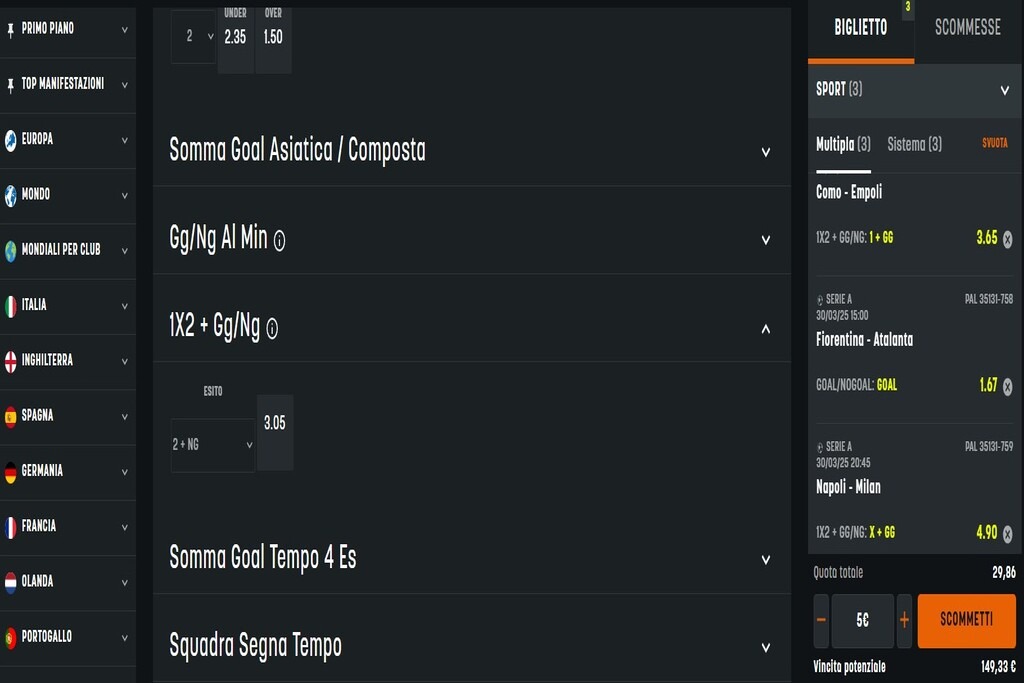Click the Italia flag icon
1024x683 pixels.
11,305
